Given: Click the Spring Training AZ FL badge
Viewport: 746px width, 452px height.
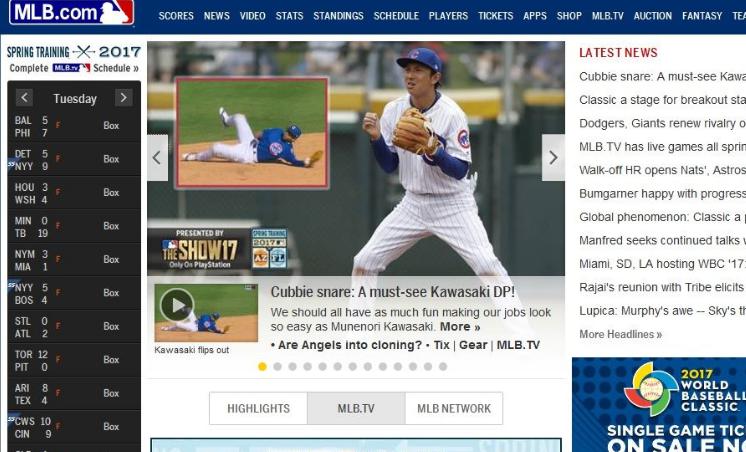Looking at the screenshot, I should (269, 249).
